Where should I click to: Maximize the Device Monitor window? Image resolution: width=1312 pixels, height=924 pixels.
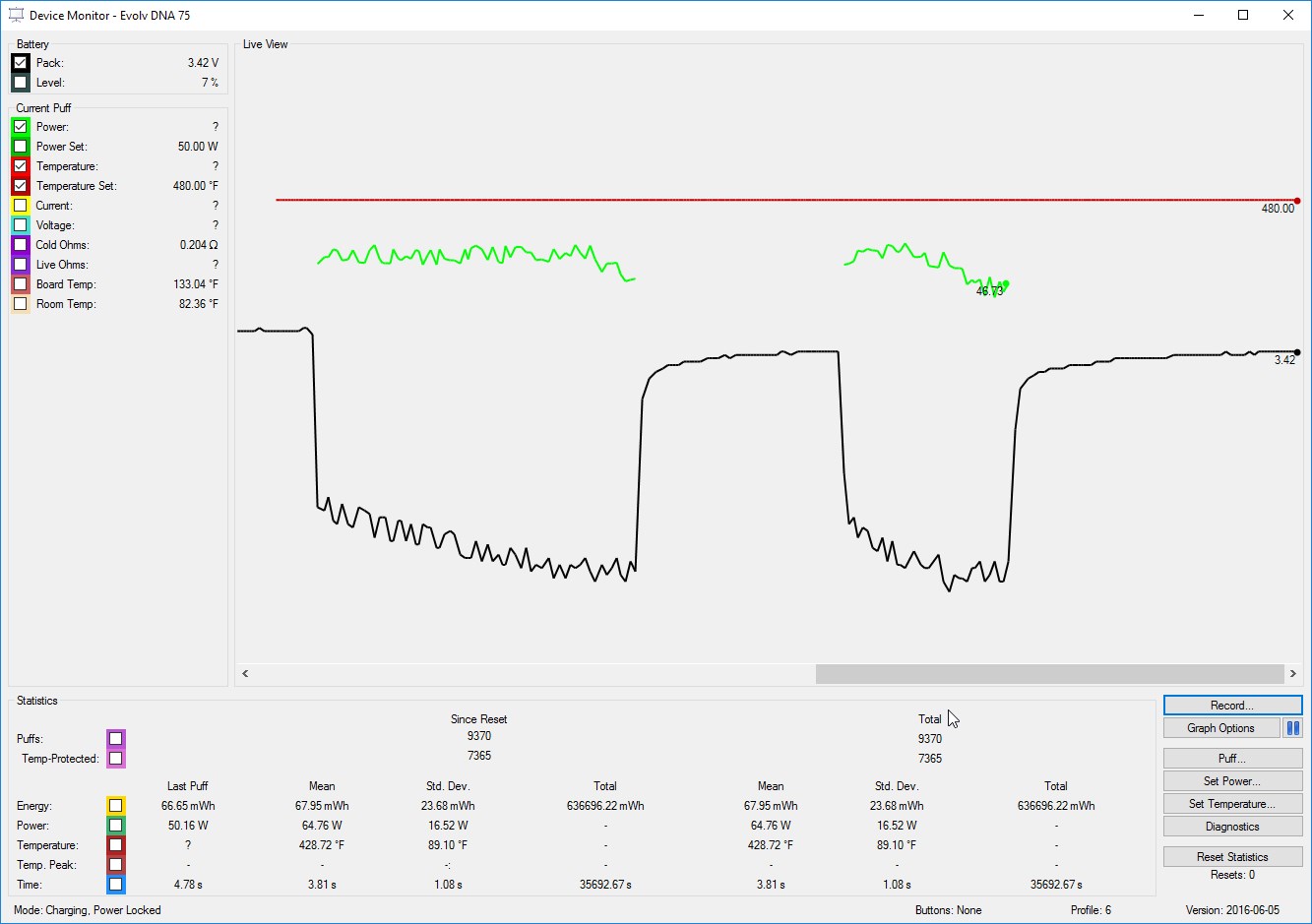1243,15
